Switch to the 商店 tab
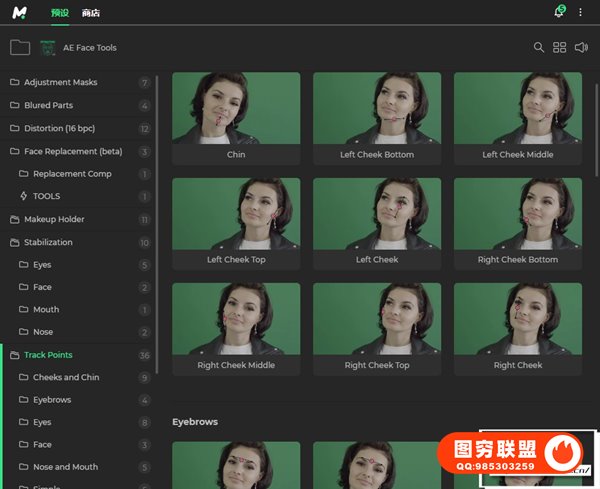The width and height of the screenshot is (600, 489). tap(90, 13)
